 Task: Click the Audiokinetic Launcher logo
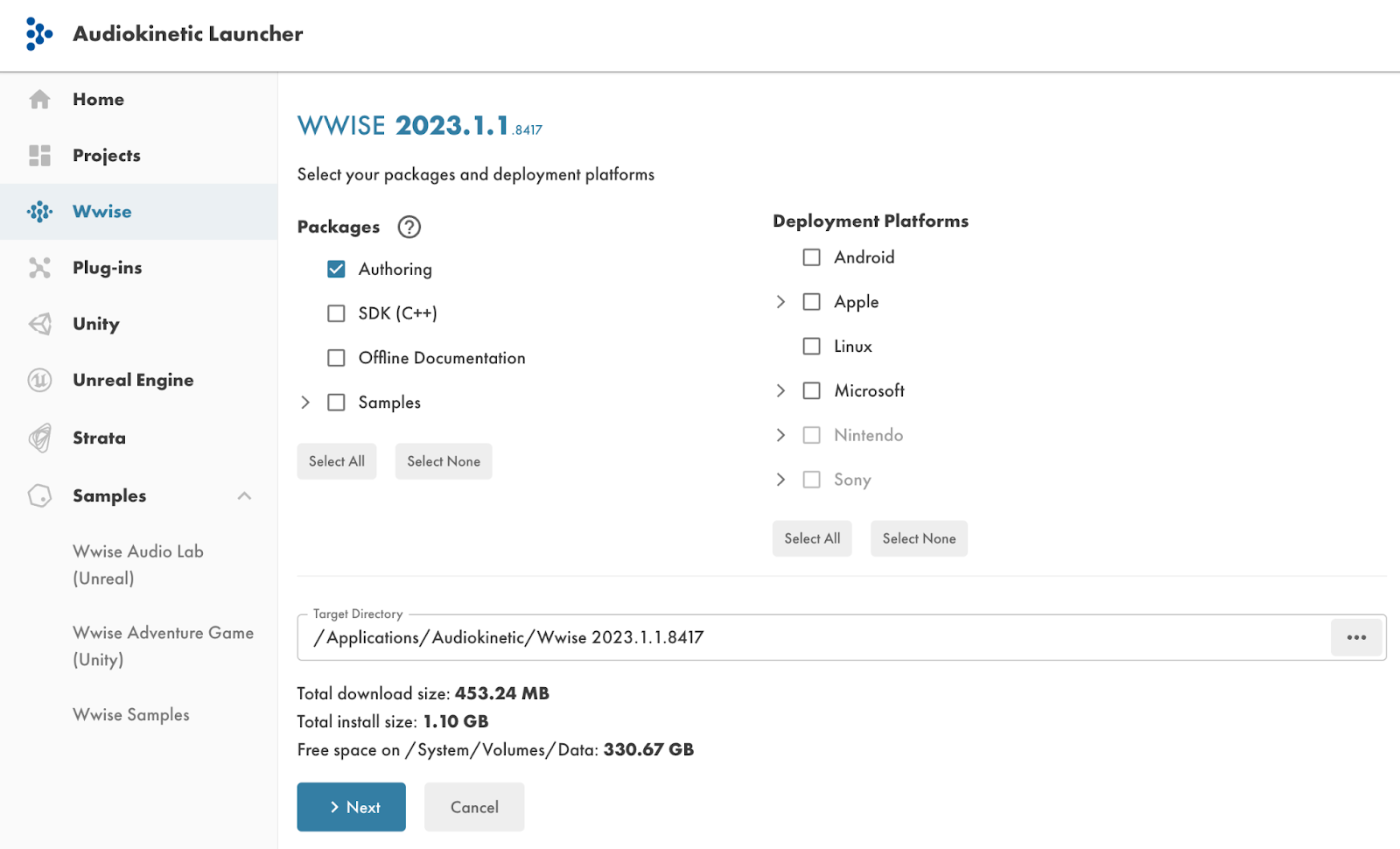click(x=38, y=33)
